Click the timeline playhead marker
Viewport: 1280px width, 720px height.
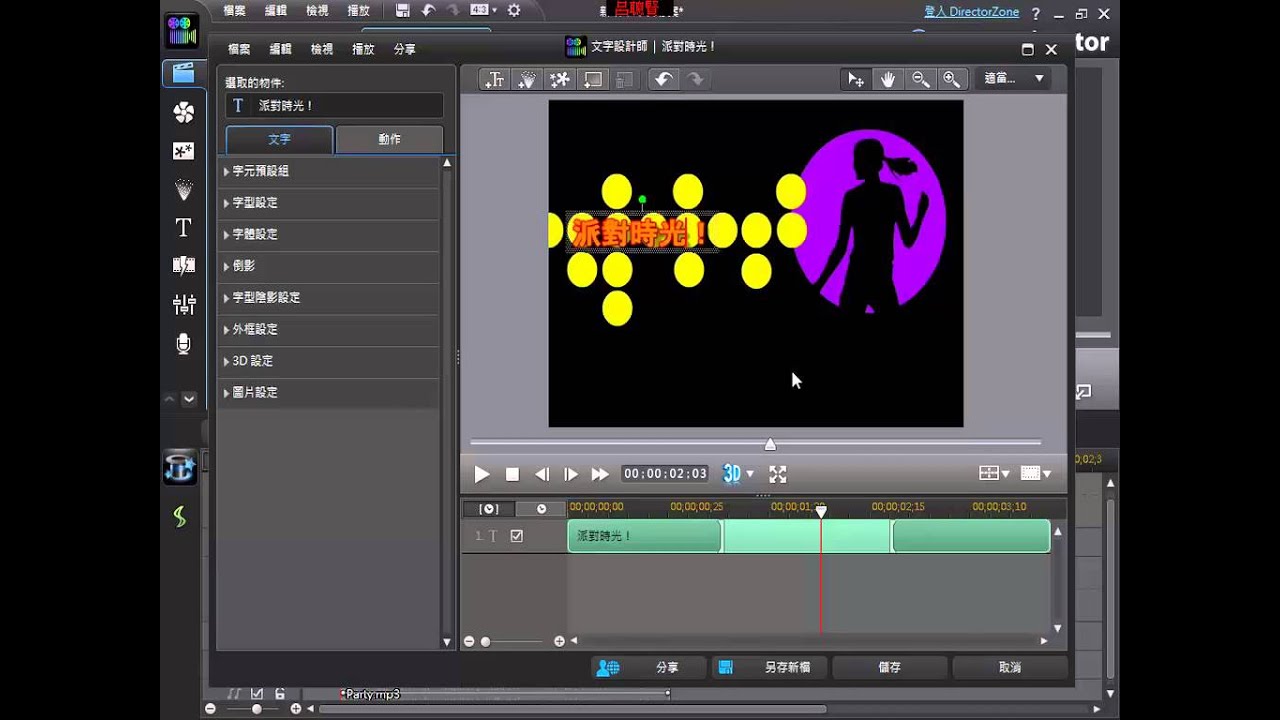pos(821,510)
